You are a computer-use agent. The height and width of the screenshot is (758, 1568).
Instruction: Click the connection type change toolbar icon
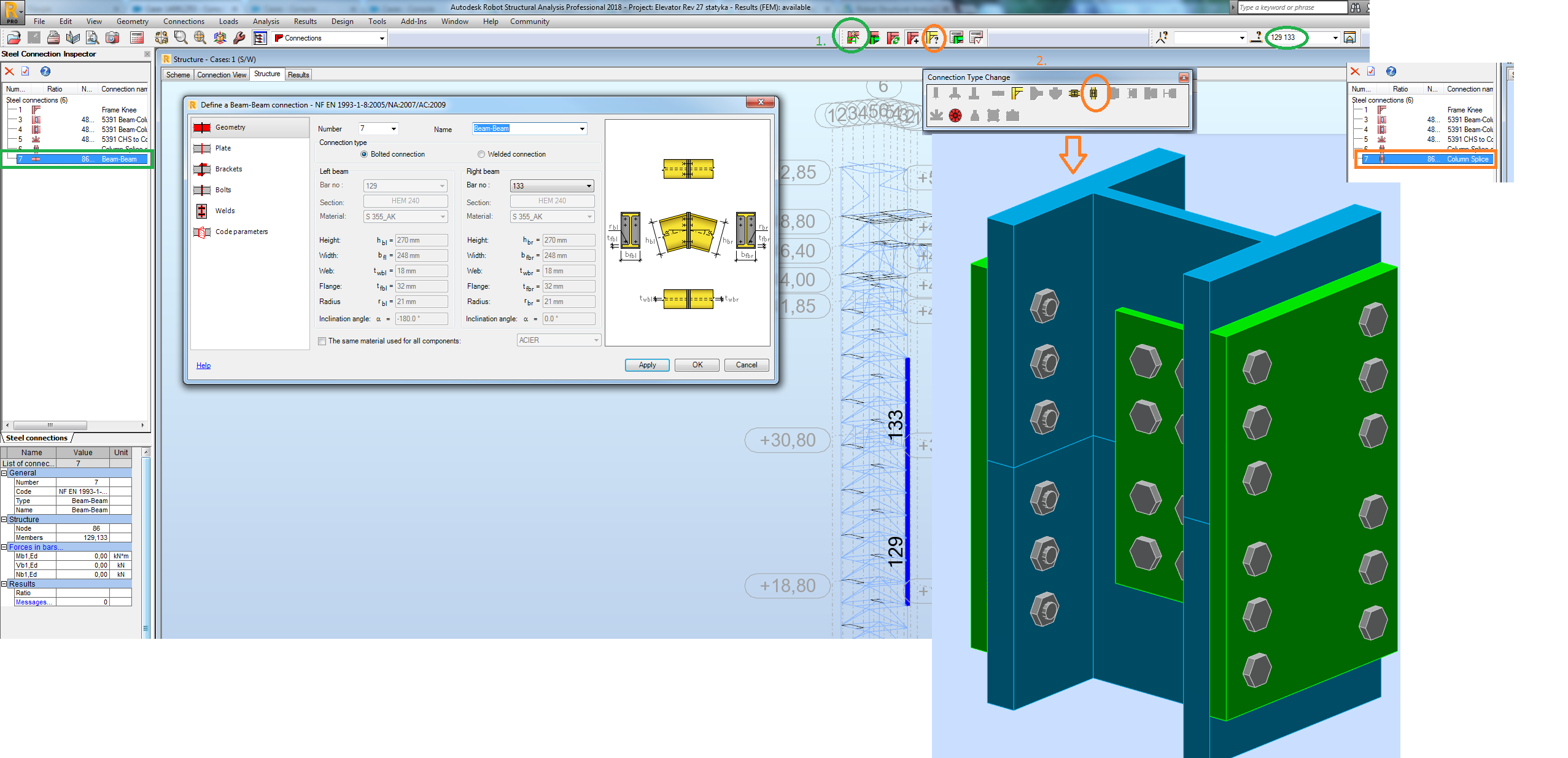click(933, 38)
